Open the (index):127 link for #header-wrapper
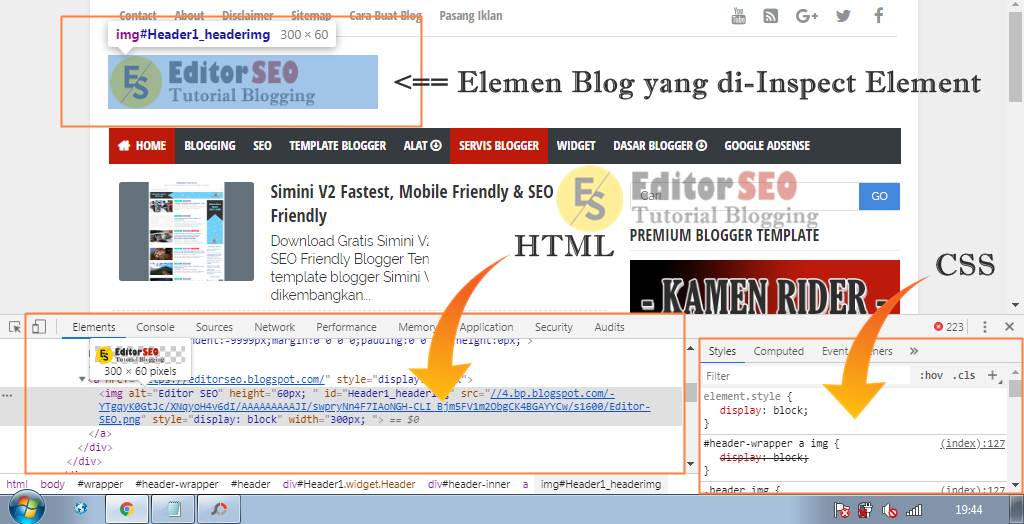The height and width of the screenshot is (524, 1024). (x=972, y=443)
